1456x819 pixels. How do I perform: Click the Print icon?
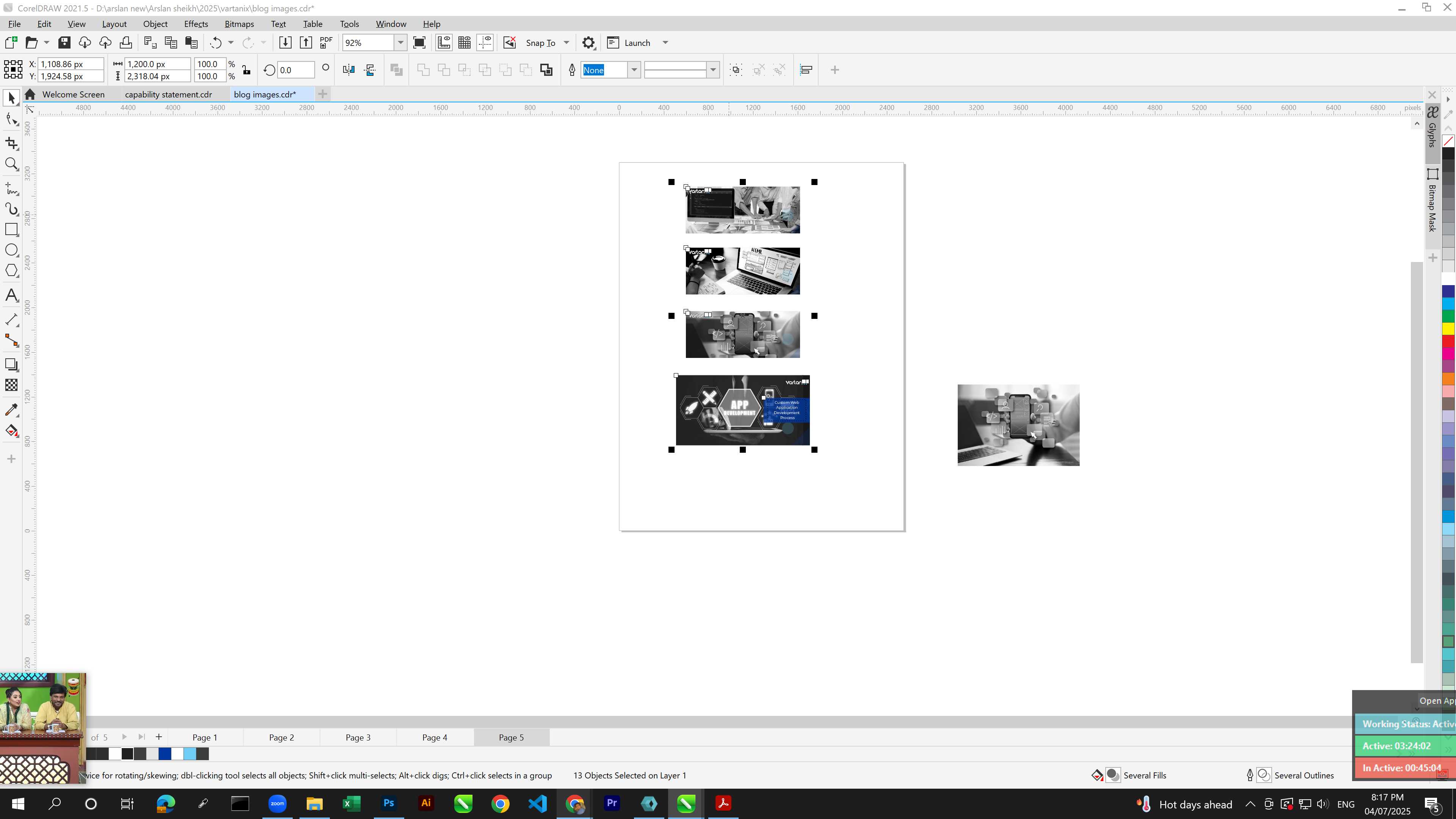coord(126,43)
